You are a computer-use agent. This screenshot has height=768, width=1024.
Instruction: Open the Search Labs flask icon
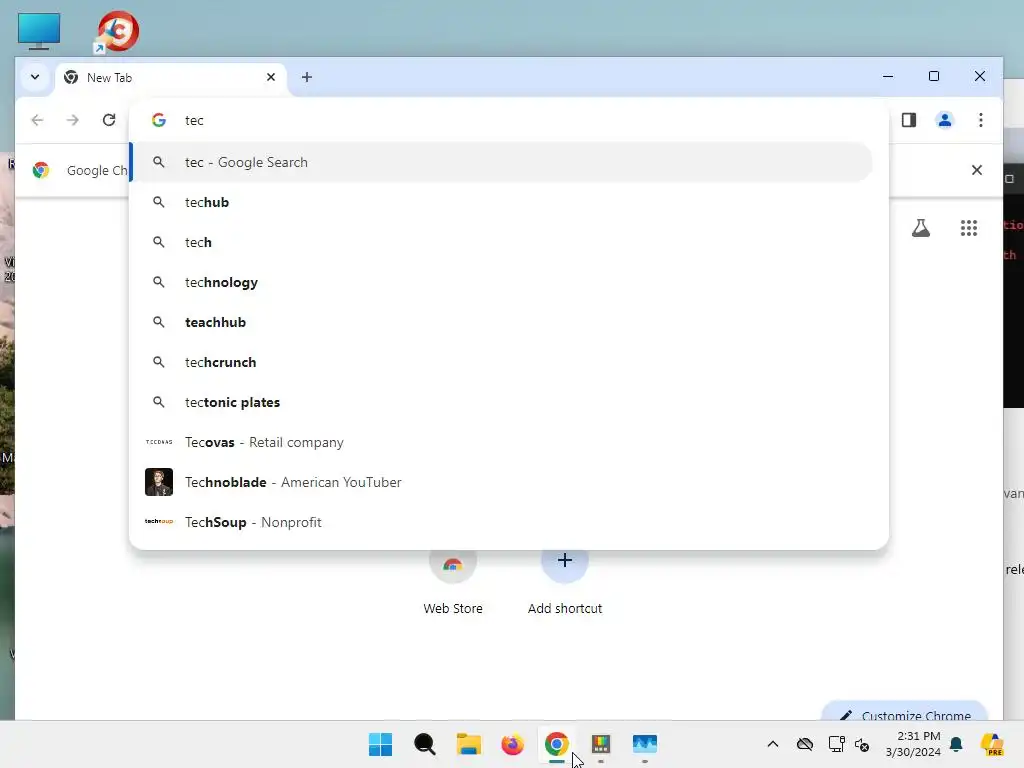click(921, 228)
